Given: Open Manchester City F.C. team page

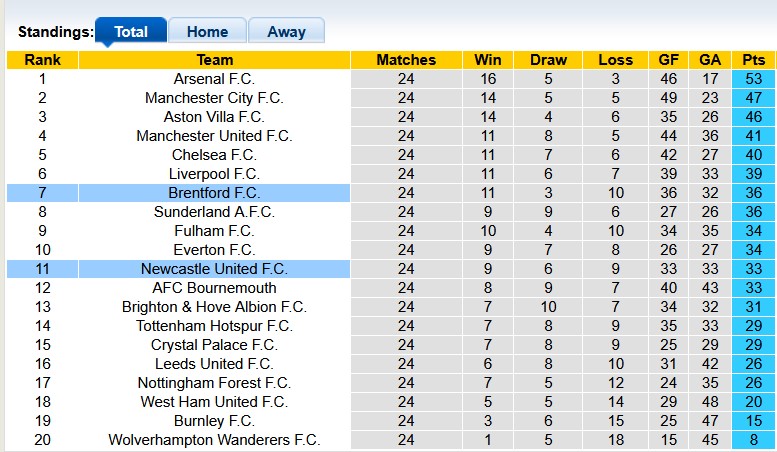Looking at the screenshot, I should click(x=214, y=98).
